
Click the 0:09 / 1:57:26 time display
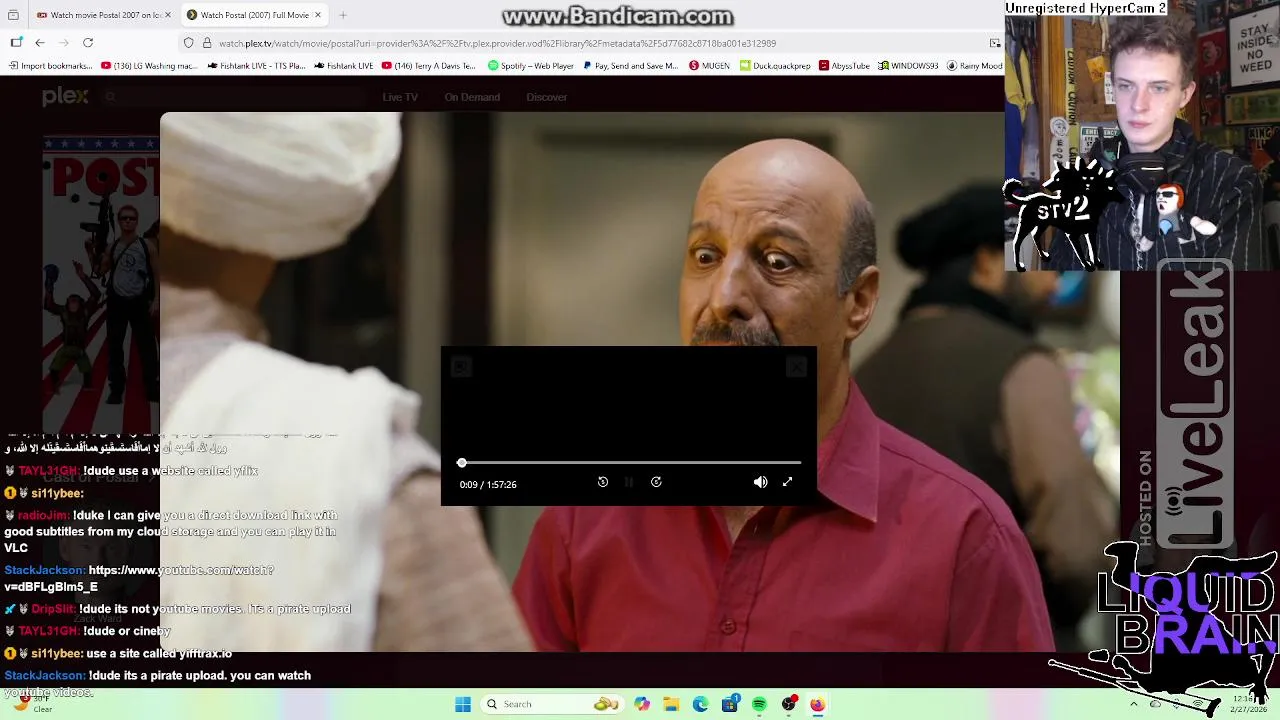(x=488, y=484)
